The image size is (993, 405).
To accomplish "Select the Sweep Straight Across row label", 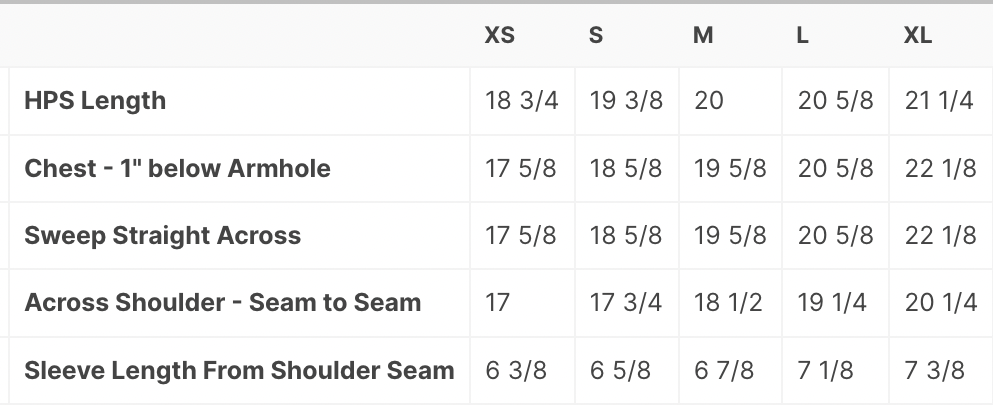I will (162, 236).
